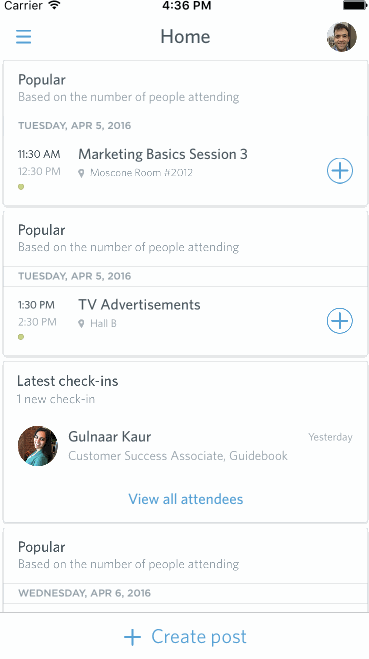Select Gulnaar Kaur's name in check-ins
Image resolution: width=369 pixels, height=659 pixels.
(x=110, y=437)
